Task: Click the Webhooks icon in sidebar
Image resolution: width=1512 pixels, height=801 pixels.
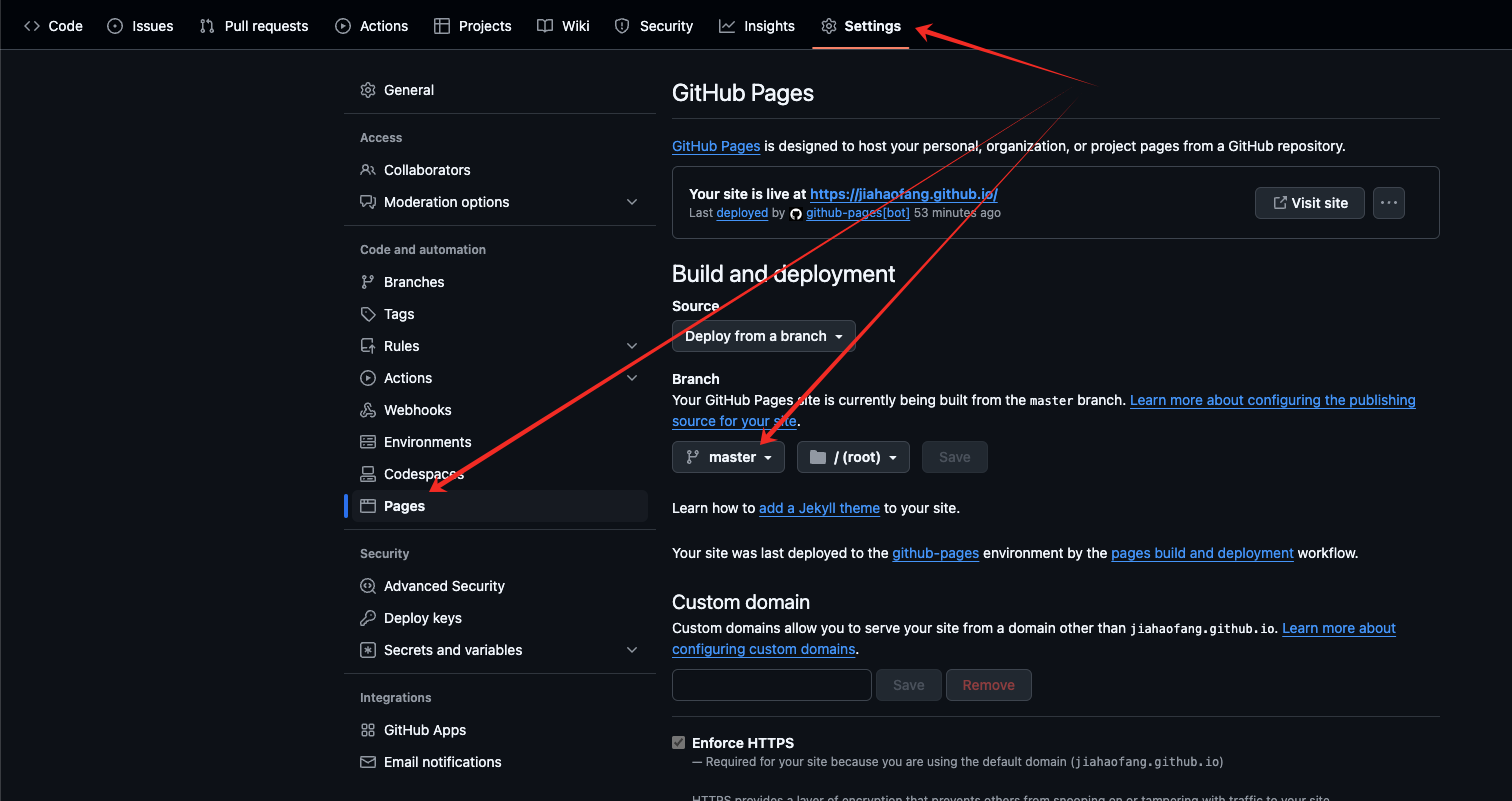Action: [368, 410]
